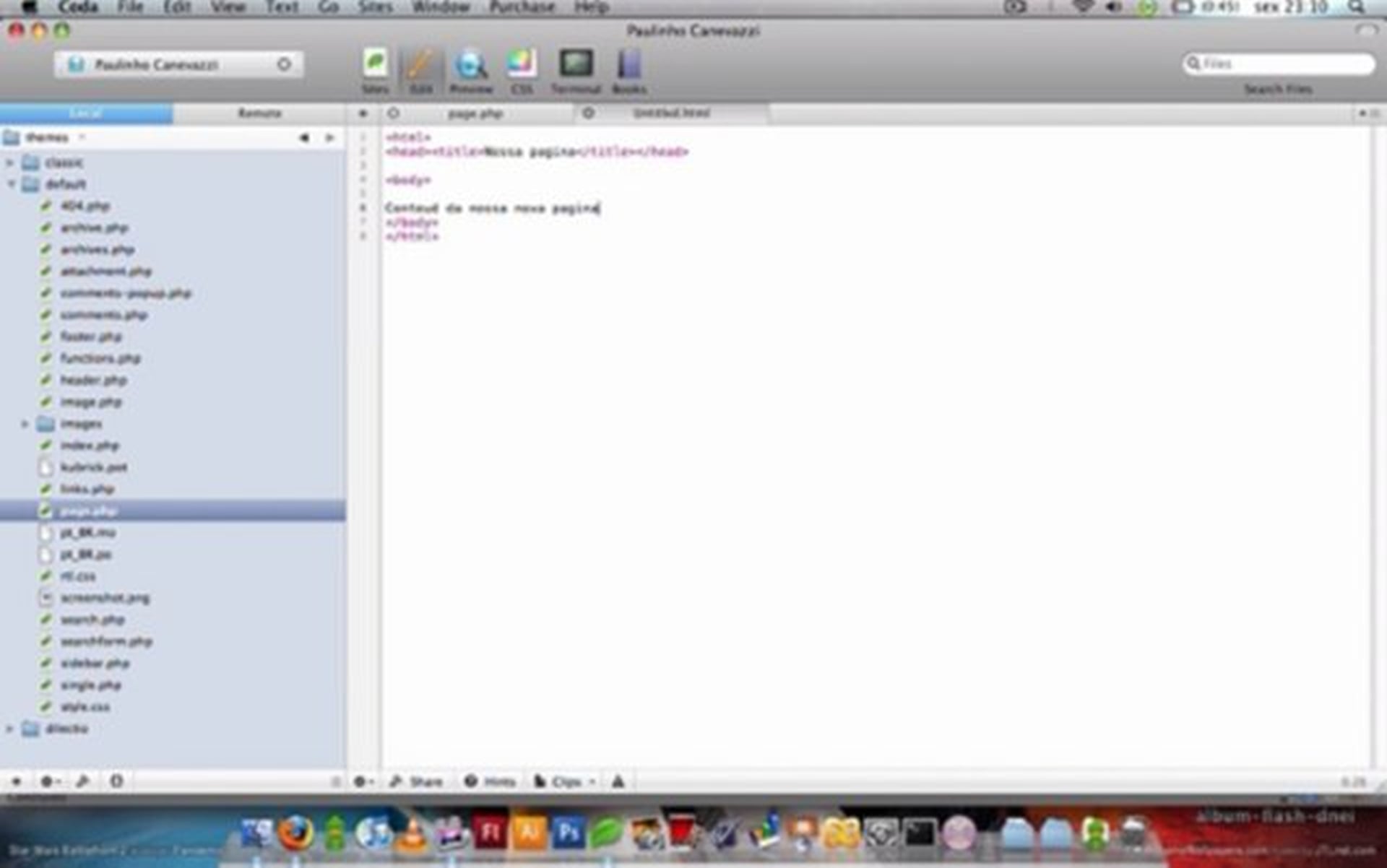The image size is (1387, 868).
Task: Click the sidebar forward arrow next to themes
Action: coord(329,137)
